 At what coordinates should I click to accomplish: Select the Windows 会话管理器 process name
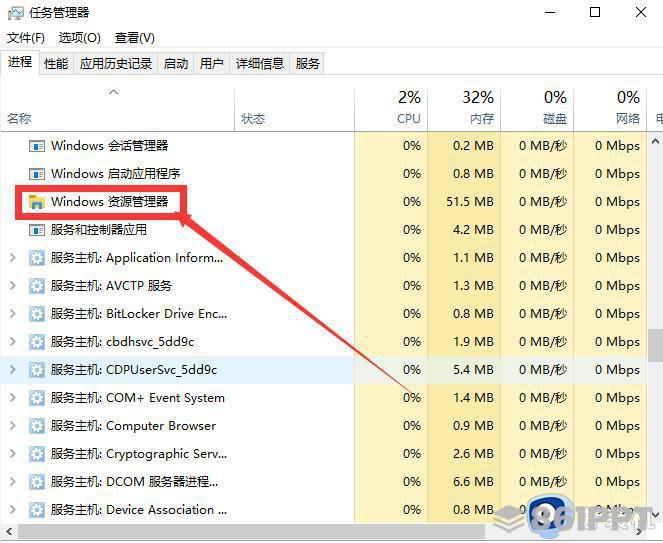tap(110, 146)
